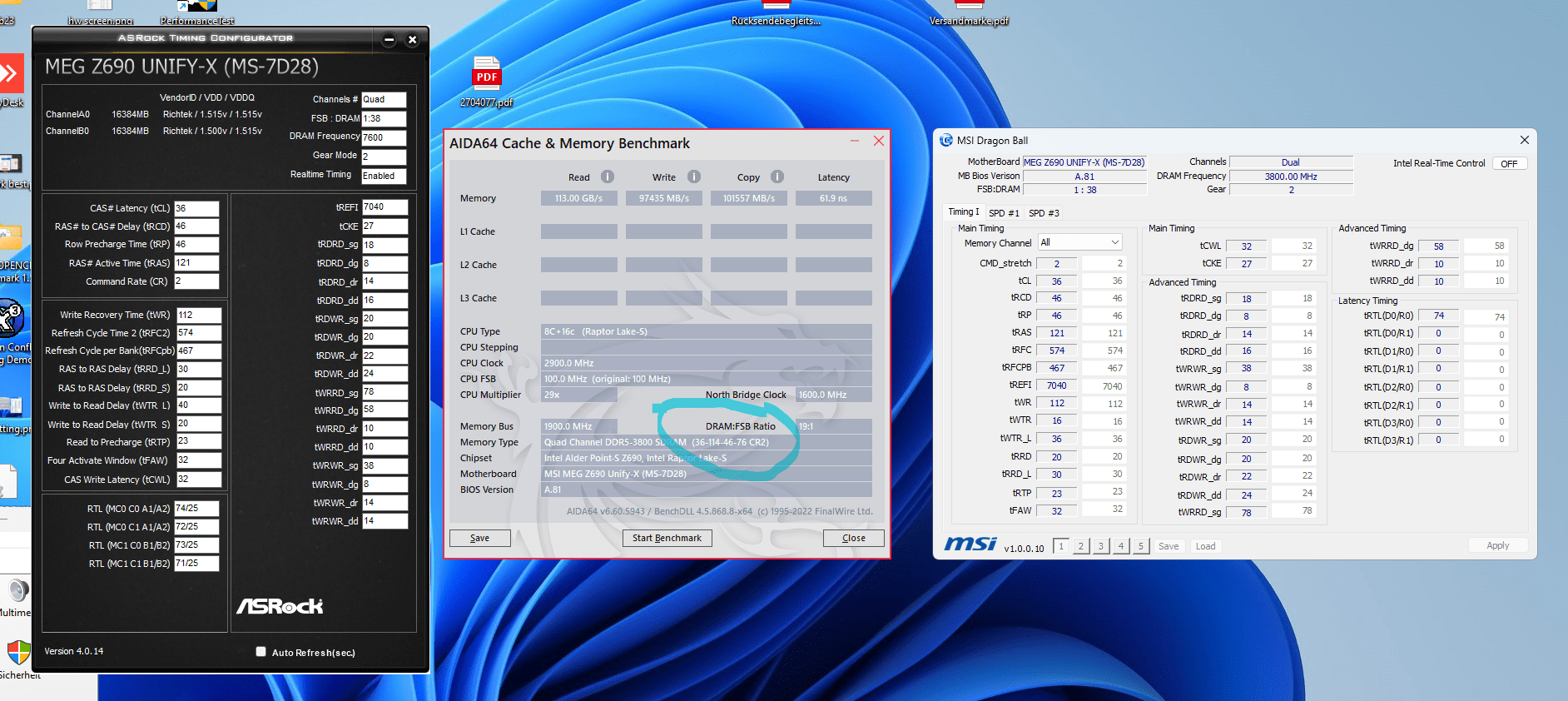Select profile 4 in MSI Dragon Ball
Screen dimensions: 1568x701
(x=1121, y=546)
